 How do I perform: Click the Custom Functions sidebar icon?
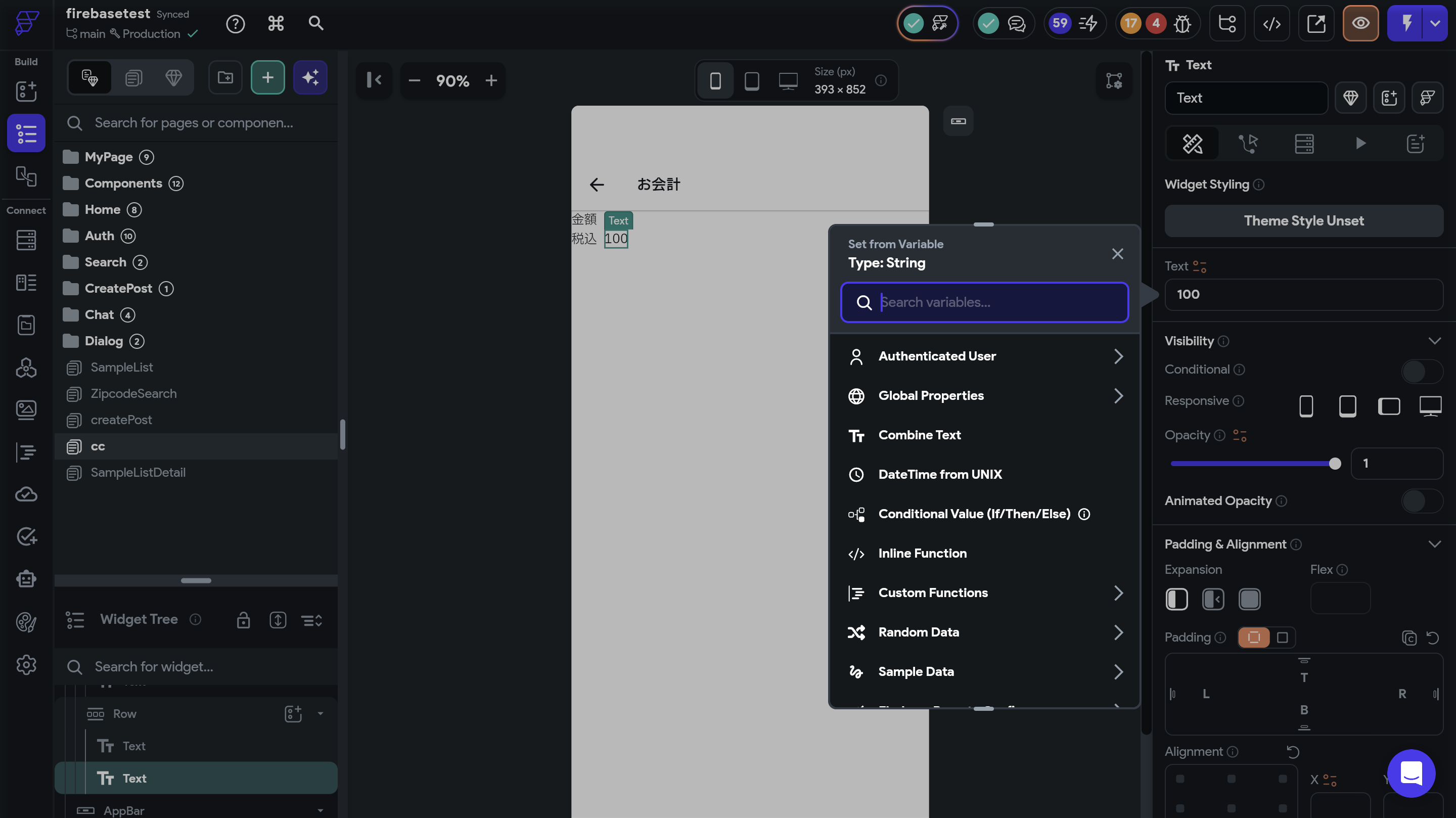(26, 452)
